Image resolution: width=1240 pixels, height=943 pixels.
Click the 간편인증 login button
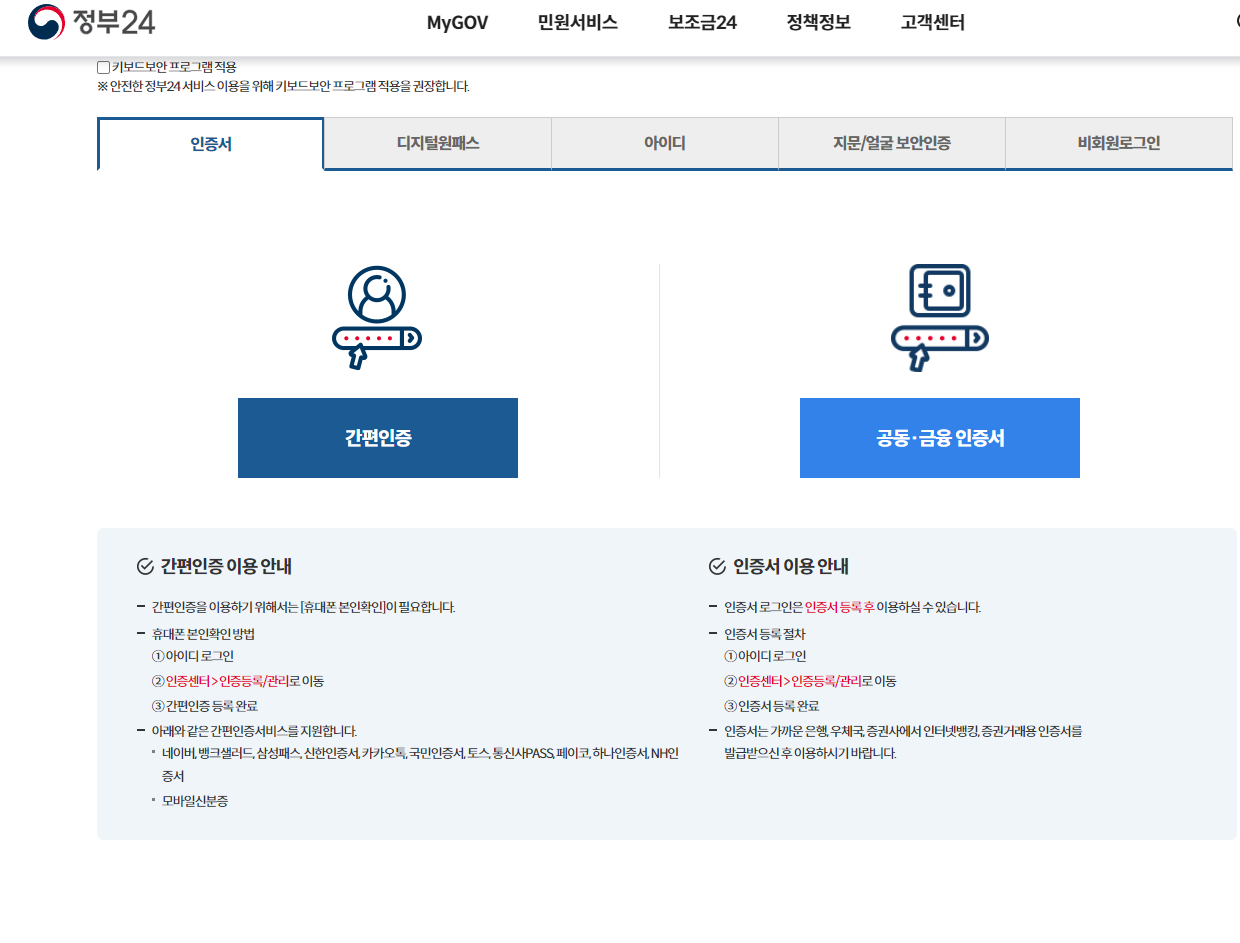tap(377, 437)
